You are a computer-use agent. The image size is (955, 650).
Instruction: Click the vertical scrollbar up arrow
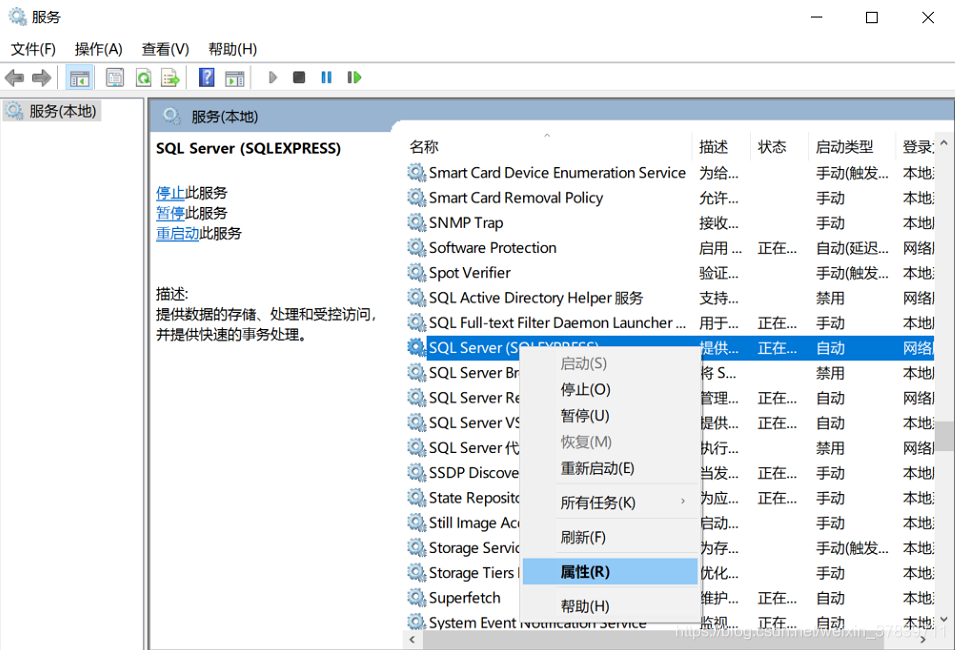pos(944,143)
